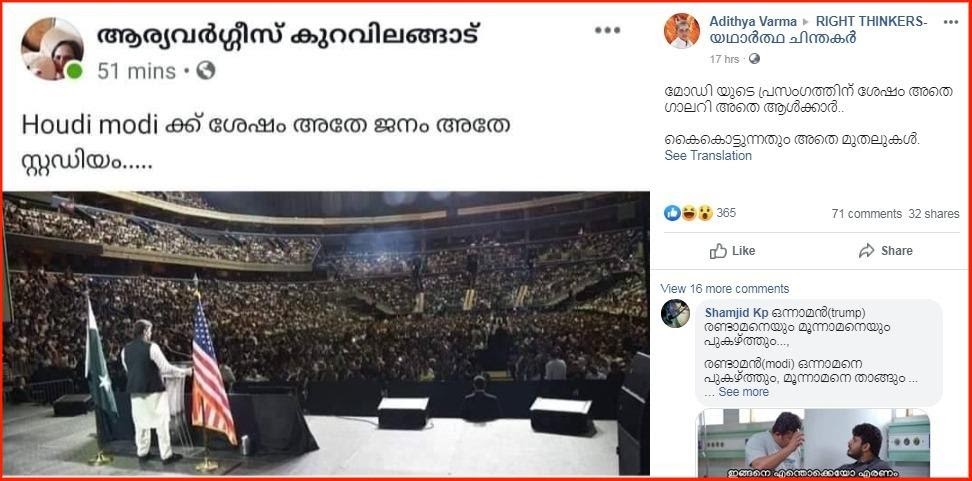The height and width of the screenshot is (481, 972).
Task: Expand View 16 more comments
Action: (x=725, y=289)
